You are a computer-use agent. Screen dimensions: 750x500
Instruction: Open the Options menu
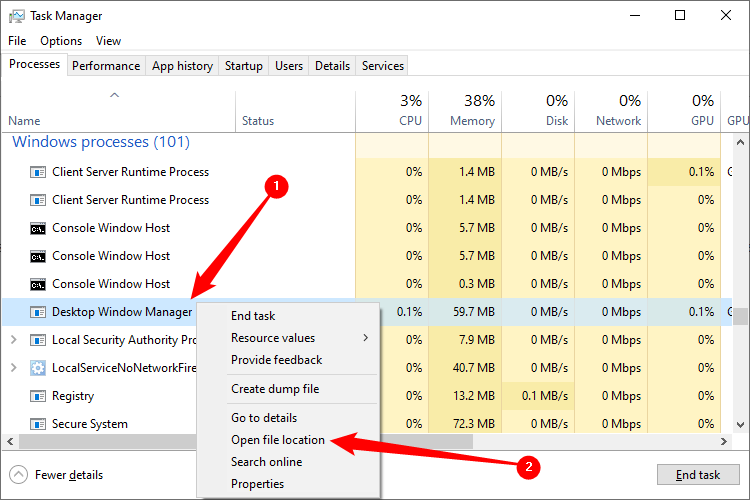pyautogui.click(x=61, y=41)
